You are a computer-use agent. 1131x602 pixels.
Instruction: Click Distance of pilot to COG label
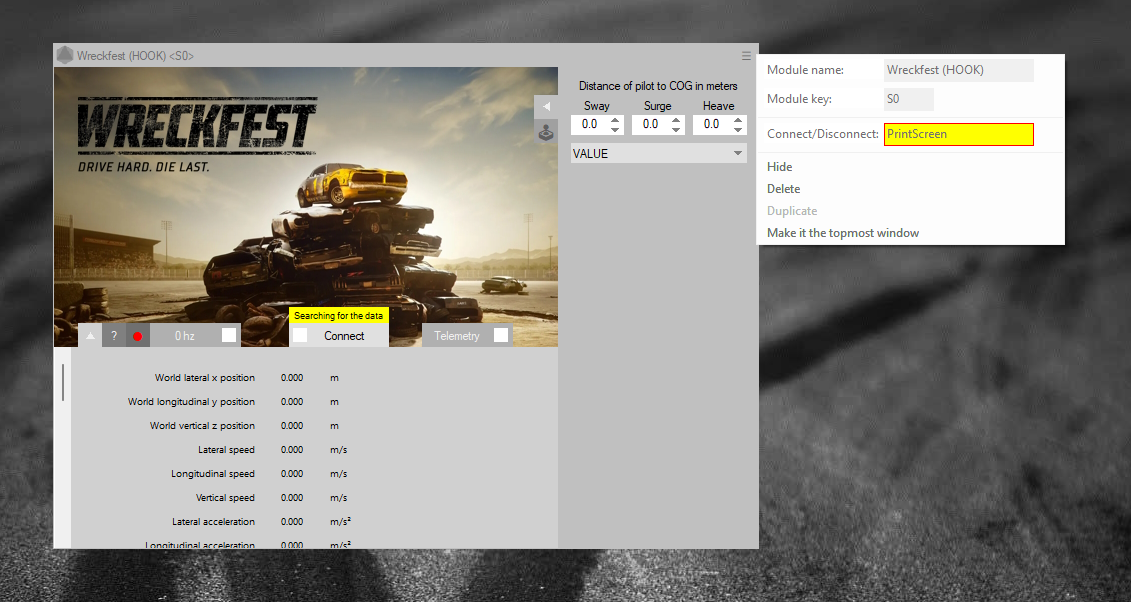pos(658,86)
